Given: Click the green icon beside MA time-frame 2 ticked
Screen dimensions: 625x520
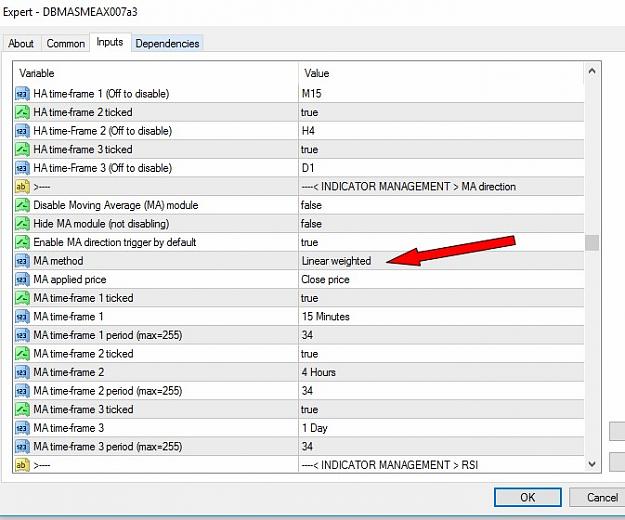Looking at the screenshot, I should tap(22, 354).
